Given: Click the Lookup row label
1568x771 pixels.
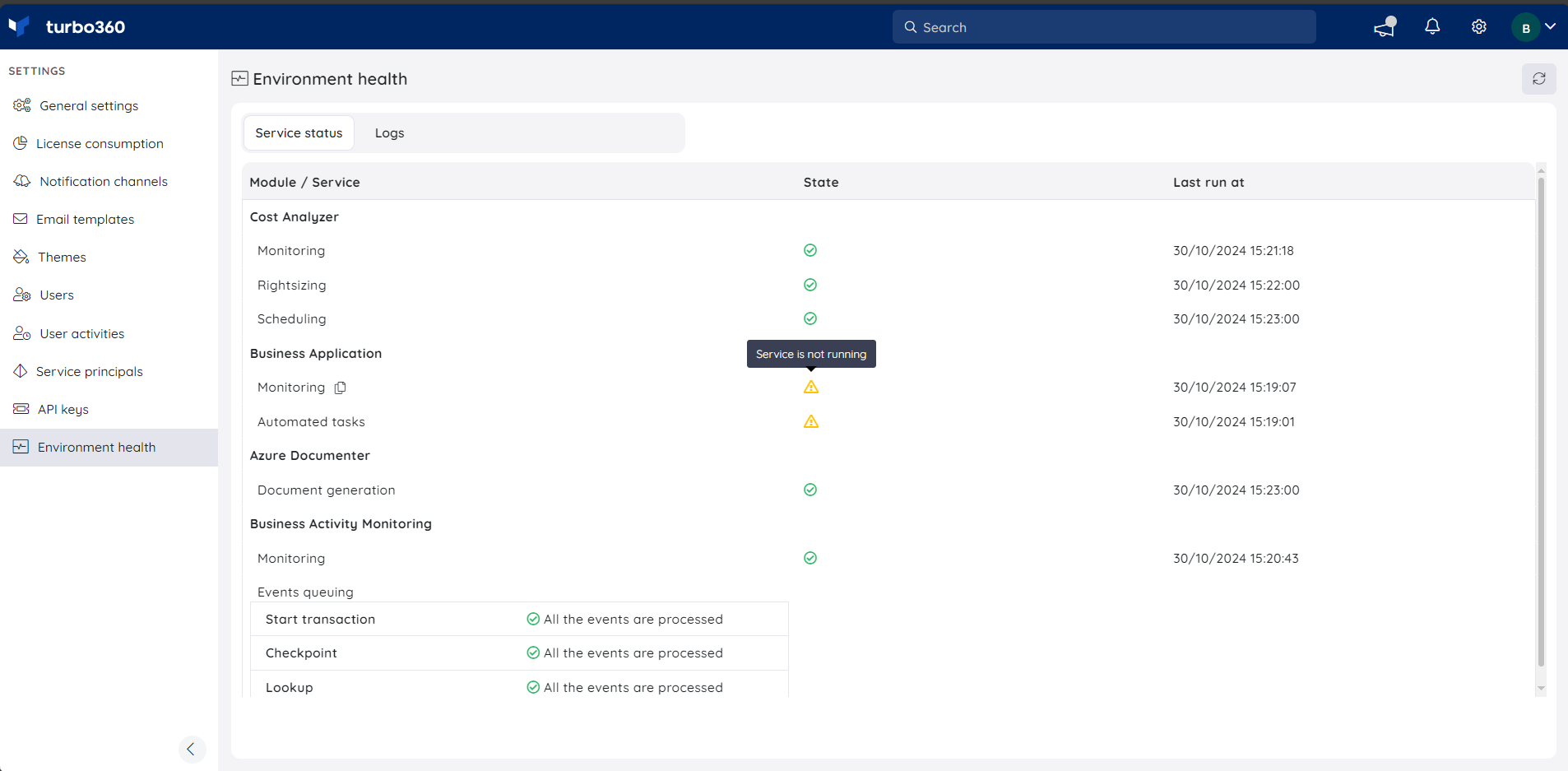Looking at the screenshot, I should pyautogui.click(x=289, y=687).
